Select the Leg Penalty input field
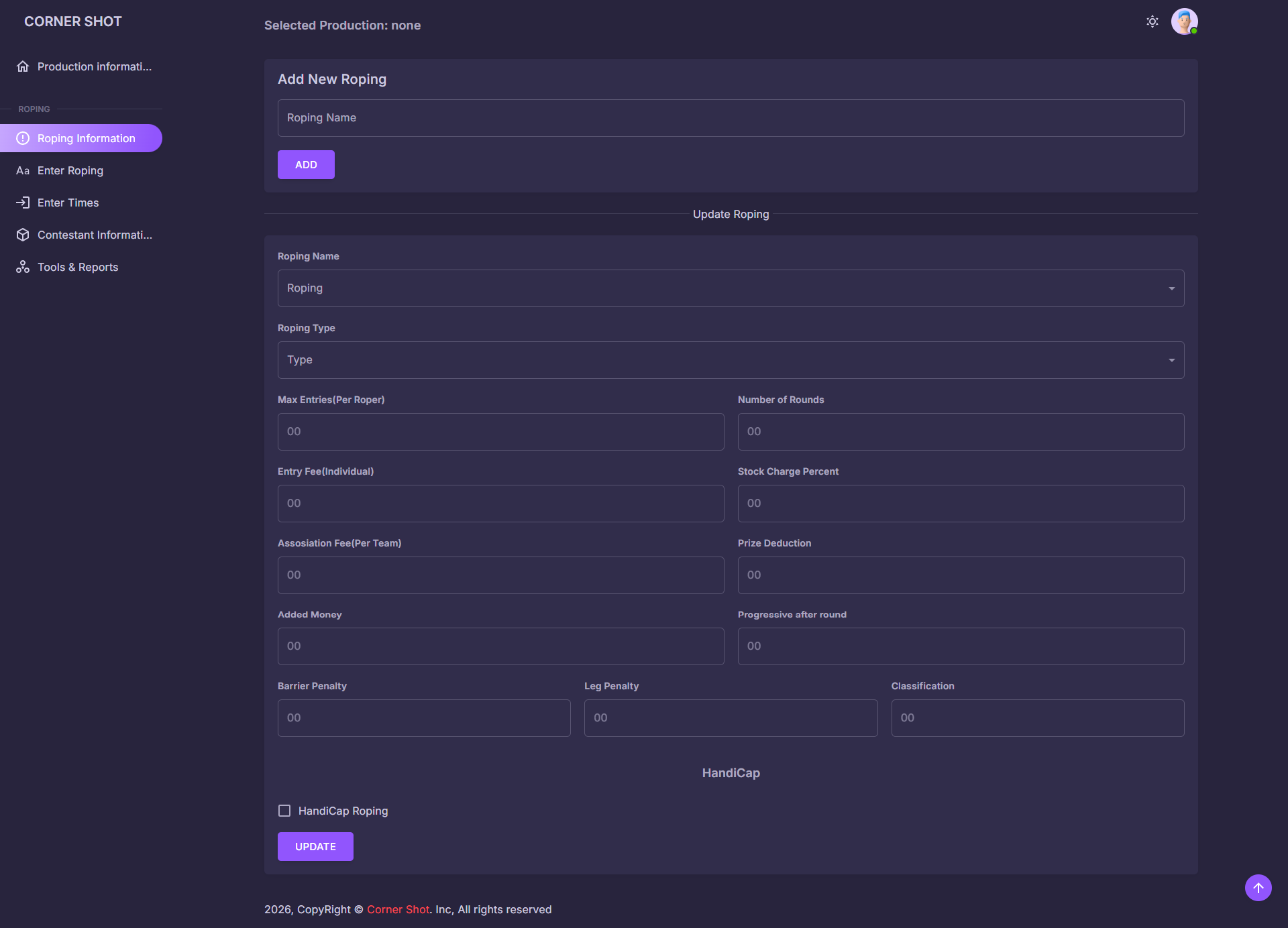 coord(731,718)
